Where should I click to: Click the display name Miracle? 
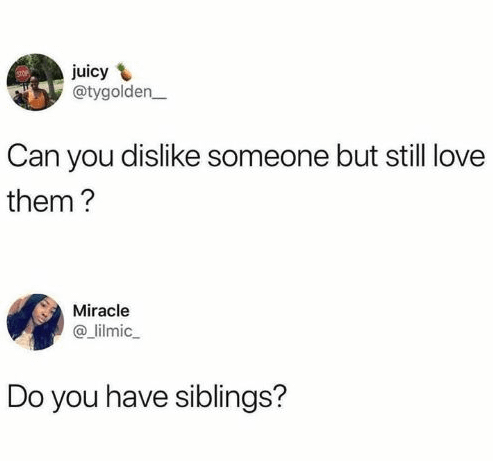click(101, 311)
